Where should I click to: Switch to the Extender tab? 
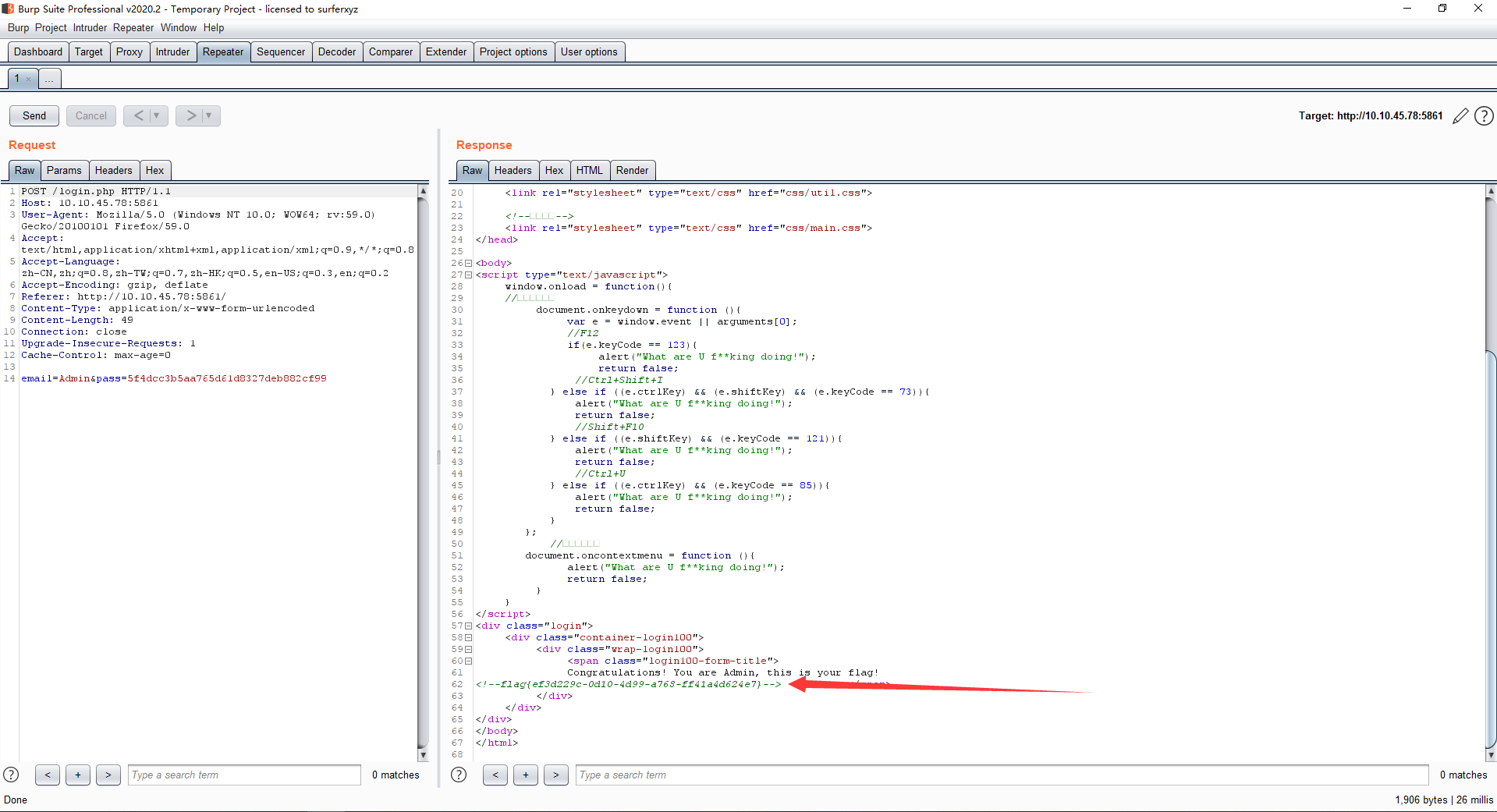(446, 51)
